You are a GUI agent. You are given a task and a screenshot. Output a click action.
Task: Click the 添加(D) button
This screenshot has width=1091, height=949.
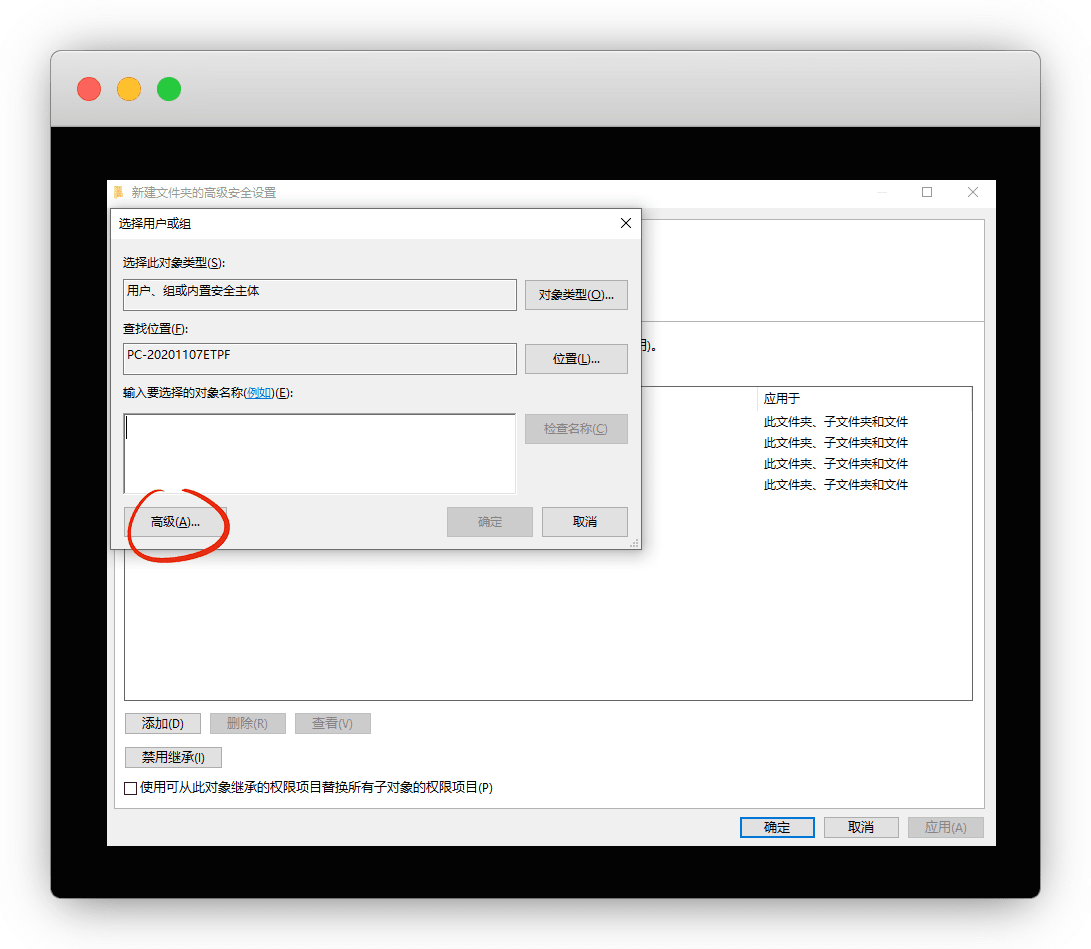point(162,723)
